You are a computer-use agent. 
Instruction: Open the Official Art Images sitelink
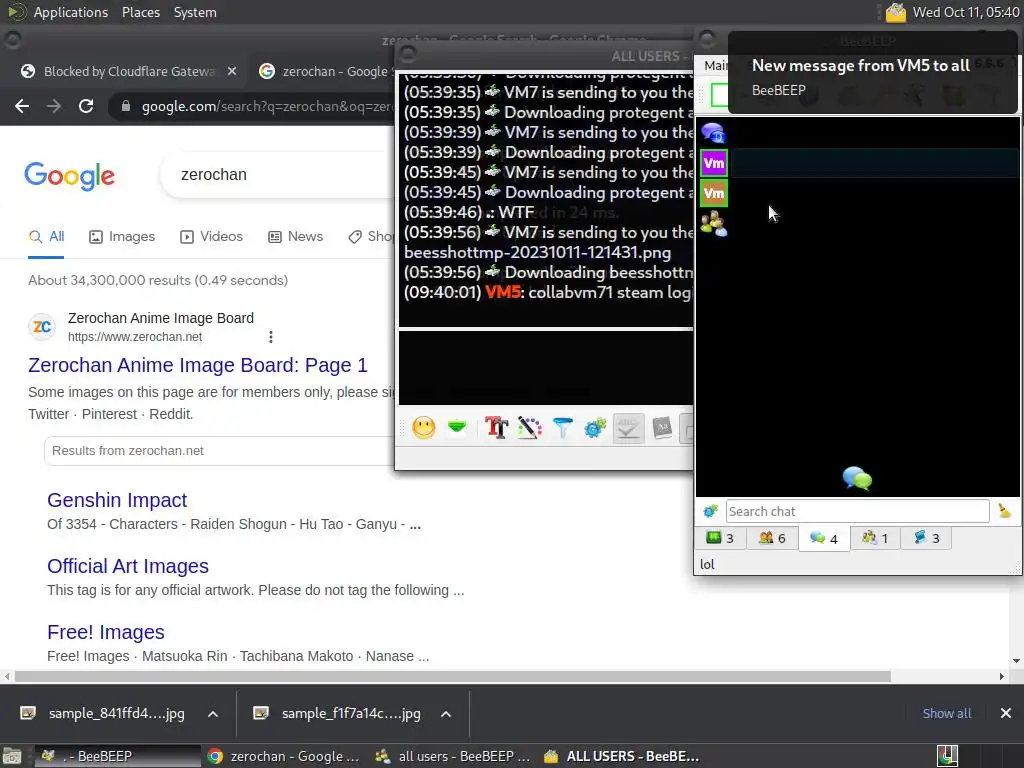pos(128,566)
